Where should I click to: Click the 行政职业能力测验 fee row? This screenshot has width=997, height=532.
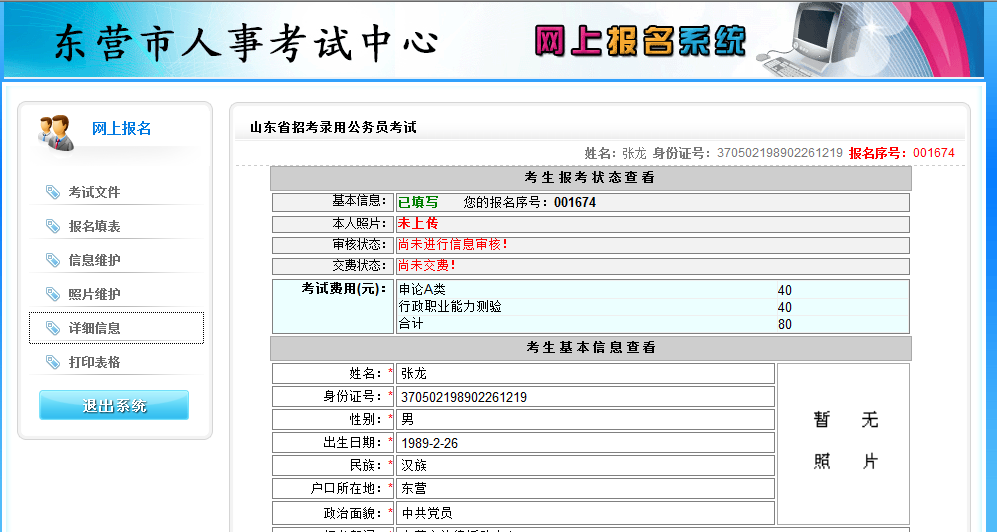tap(652, 307)
